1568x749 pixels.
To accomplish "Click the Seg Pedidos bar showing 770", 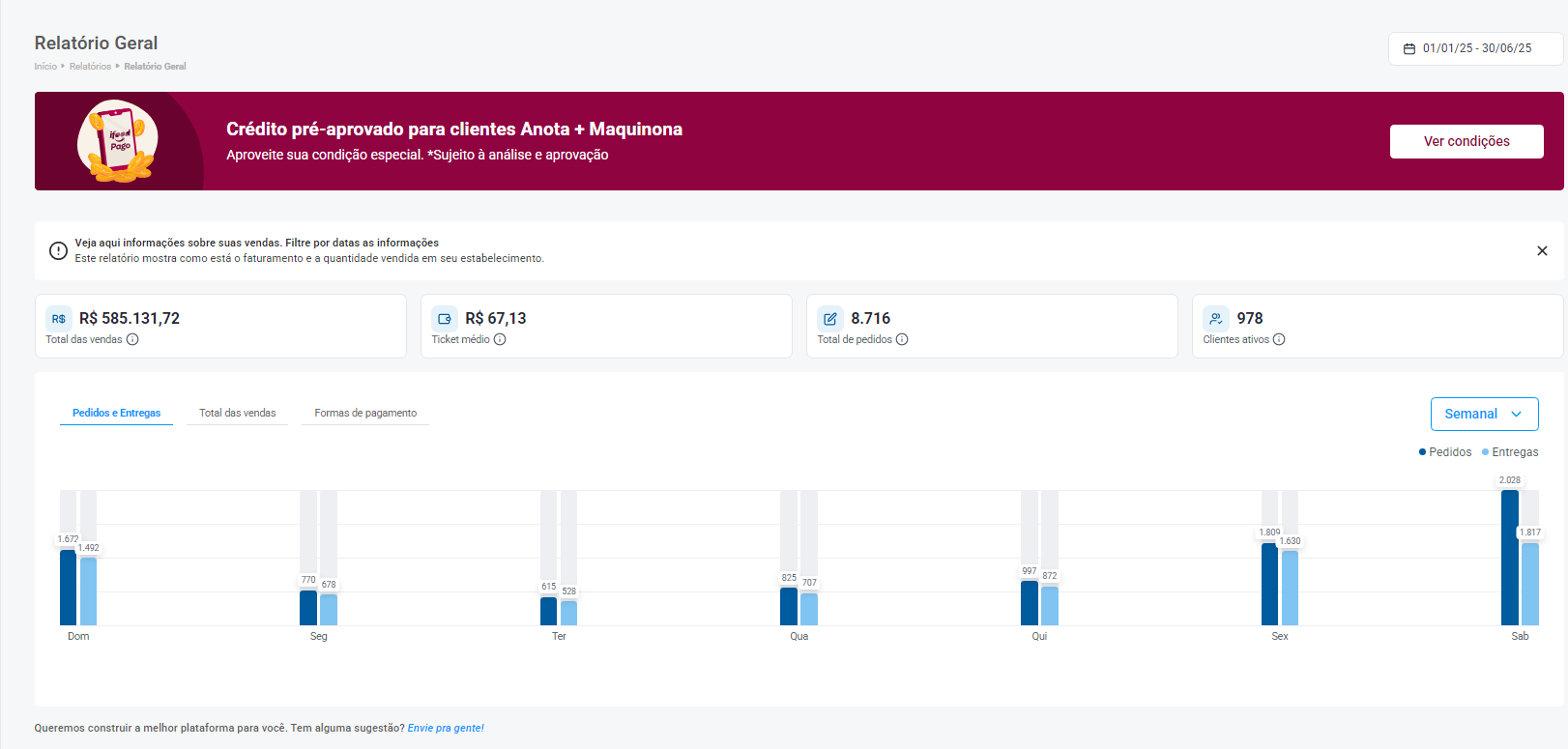I will [308, 608].
